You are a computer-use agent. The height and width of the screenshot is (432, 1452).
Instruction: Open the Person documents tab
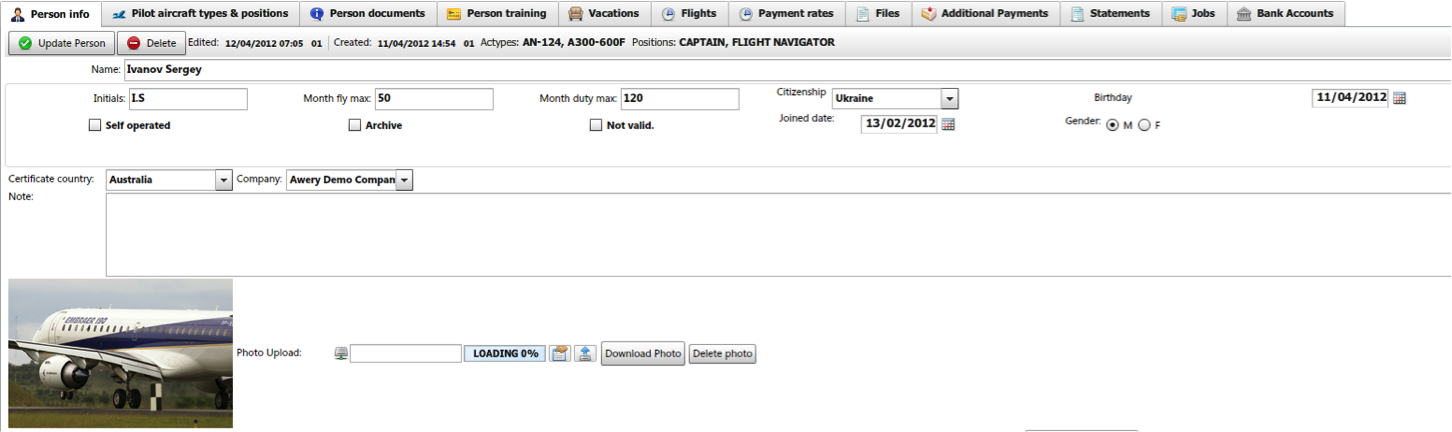tap(367, 14)
